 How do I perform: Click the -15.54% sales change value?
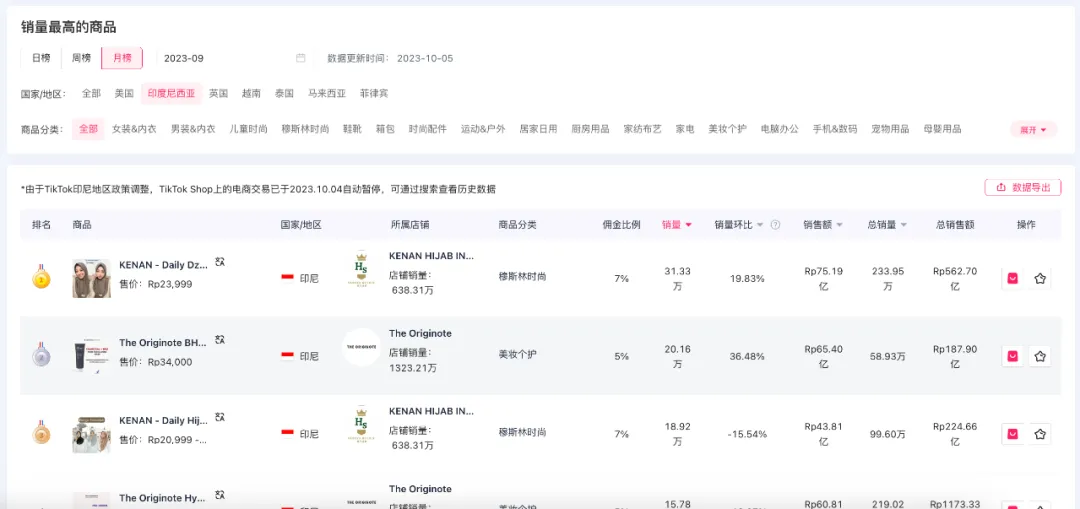click(x=747, y=435)
